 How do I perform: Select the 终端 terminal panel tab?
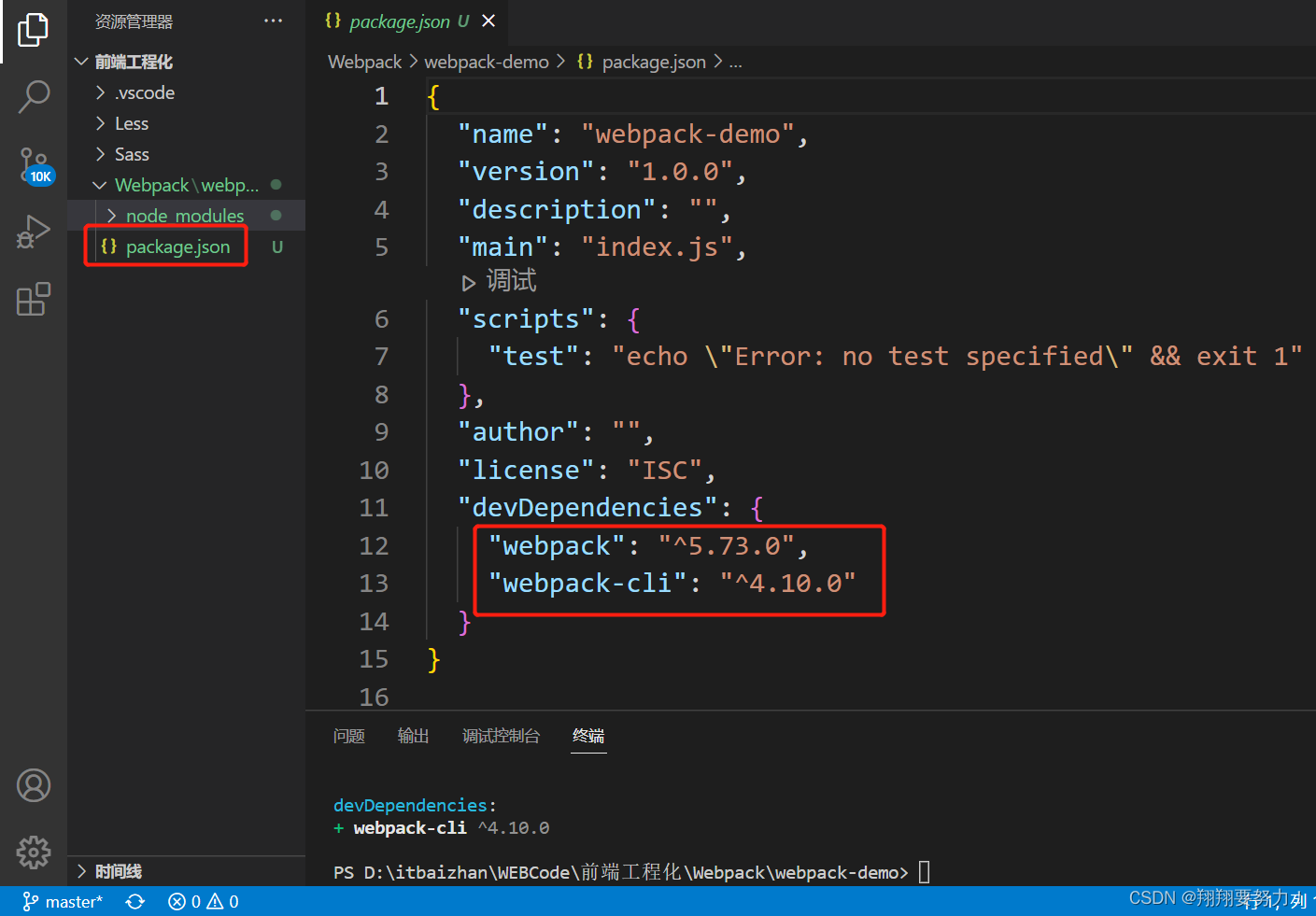588,736
